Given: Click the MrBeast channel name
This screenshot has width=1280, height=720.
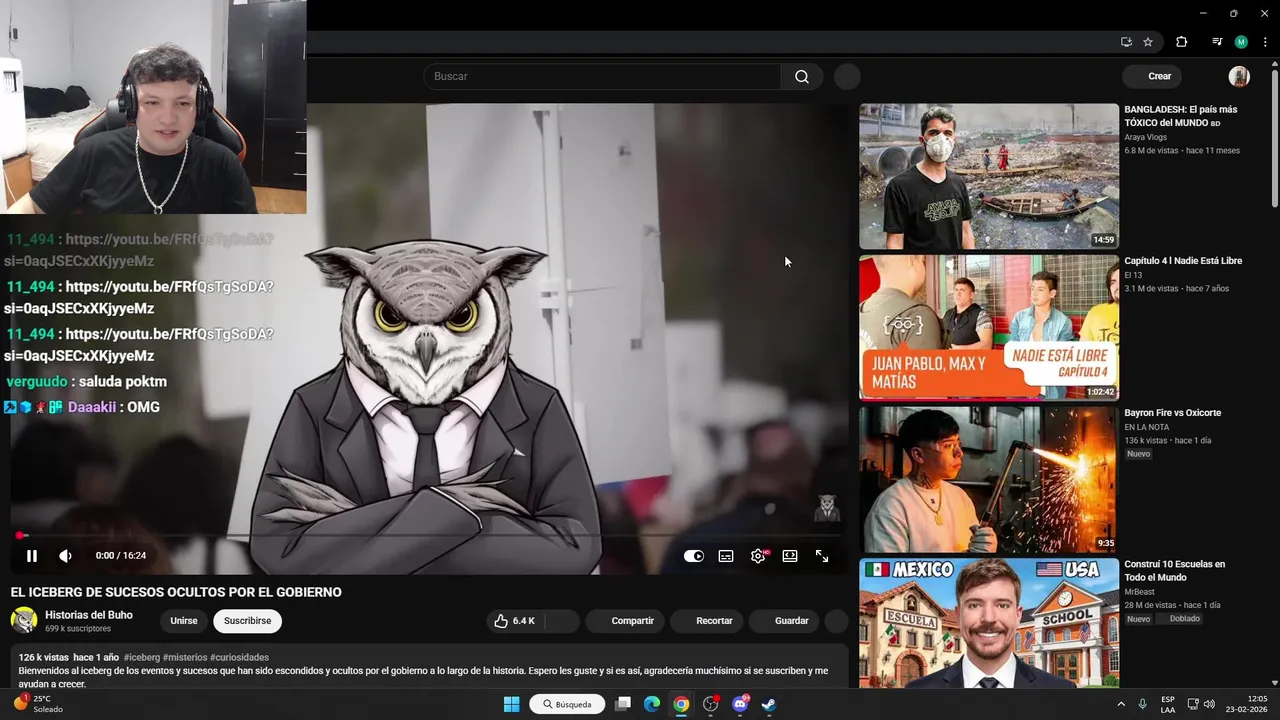Looking at the screenshot, I should 1141,591.
